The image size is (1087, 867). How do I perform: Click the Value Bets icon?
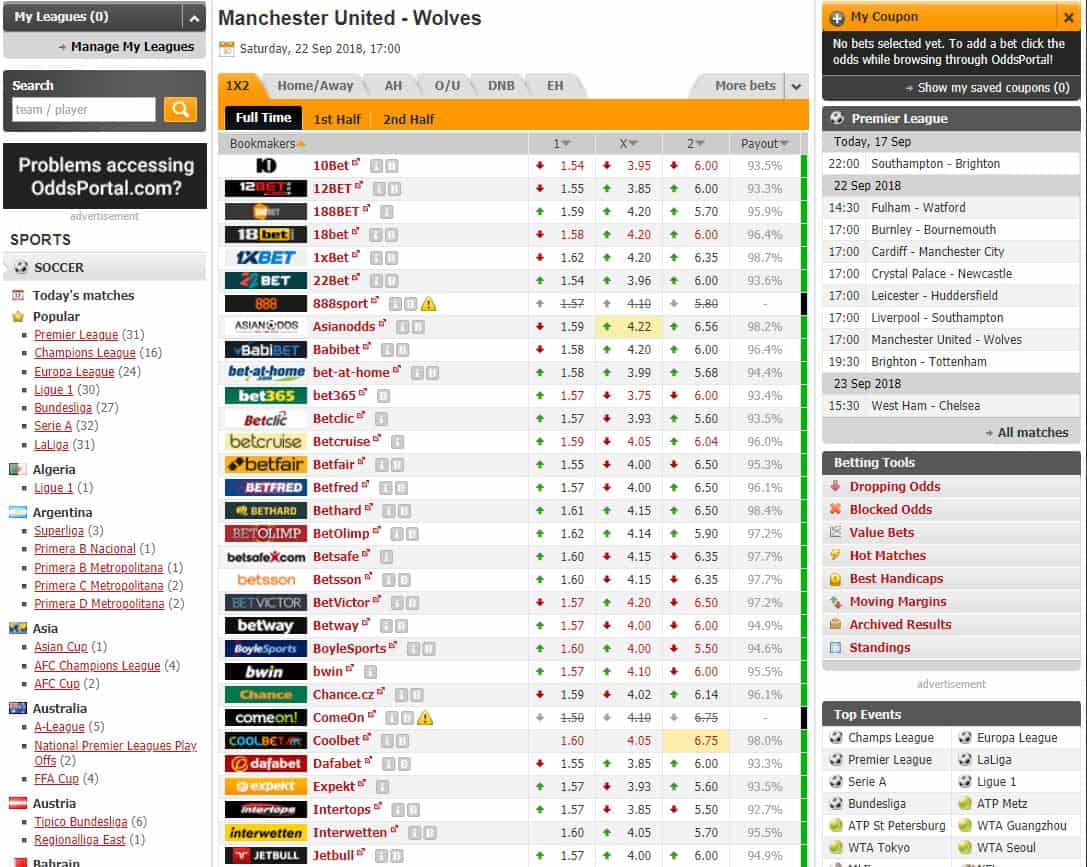[835, 532]
